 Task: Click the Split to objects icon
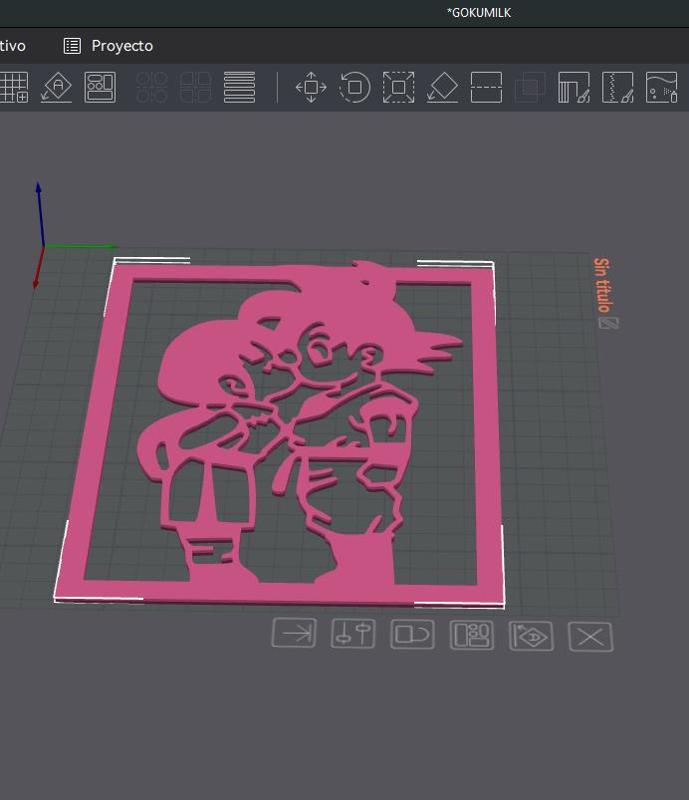click(x=152, y=87)
